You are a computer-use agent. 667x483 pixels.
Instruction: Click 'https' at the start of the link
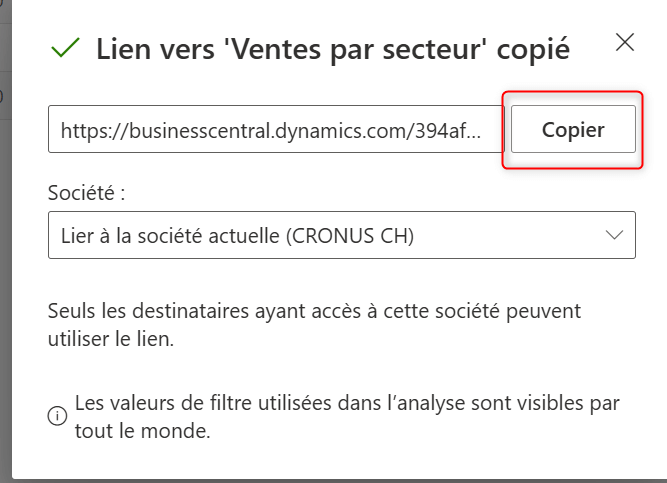click(80, 130)
